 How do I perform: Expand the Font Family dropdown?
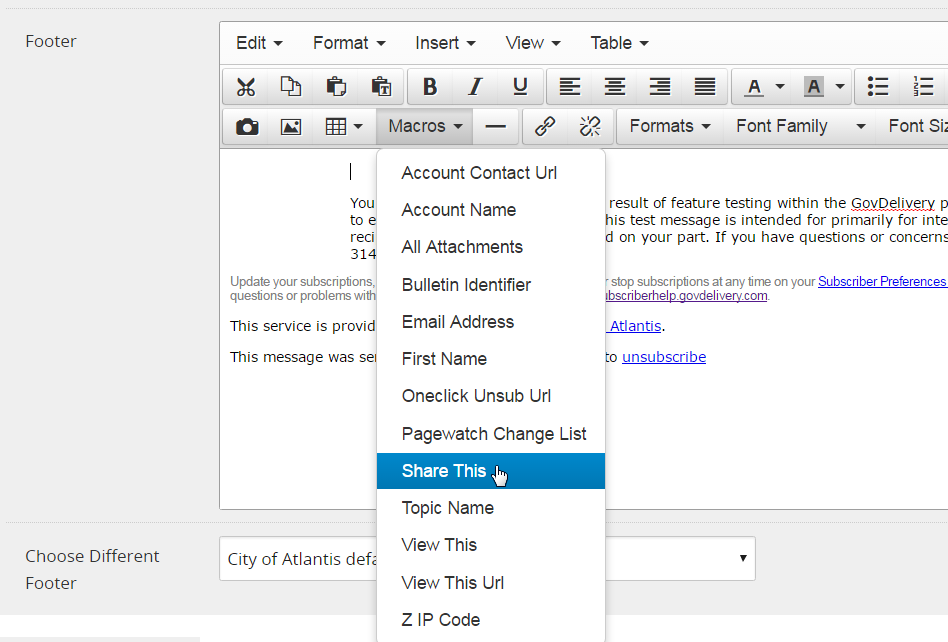pos(800,127)
